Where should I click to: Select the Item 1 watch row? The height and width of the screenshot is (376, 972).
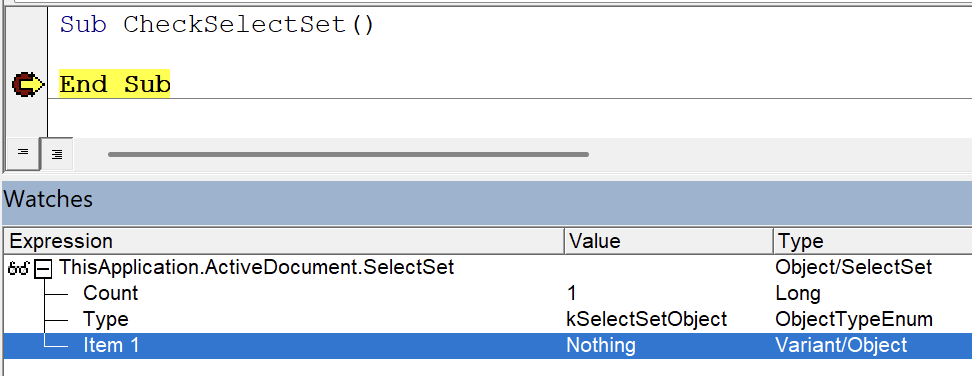point(487,345)
